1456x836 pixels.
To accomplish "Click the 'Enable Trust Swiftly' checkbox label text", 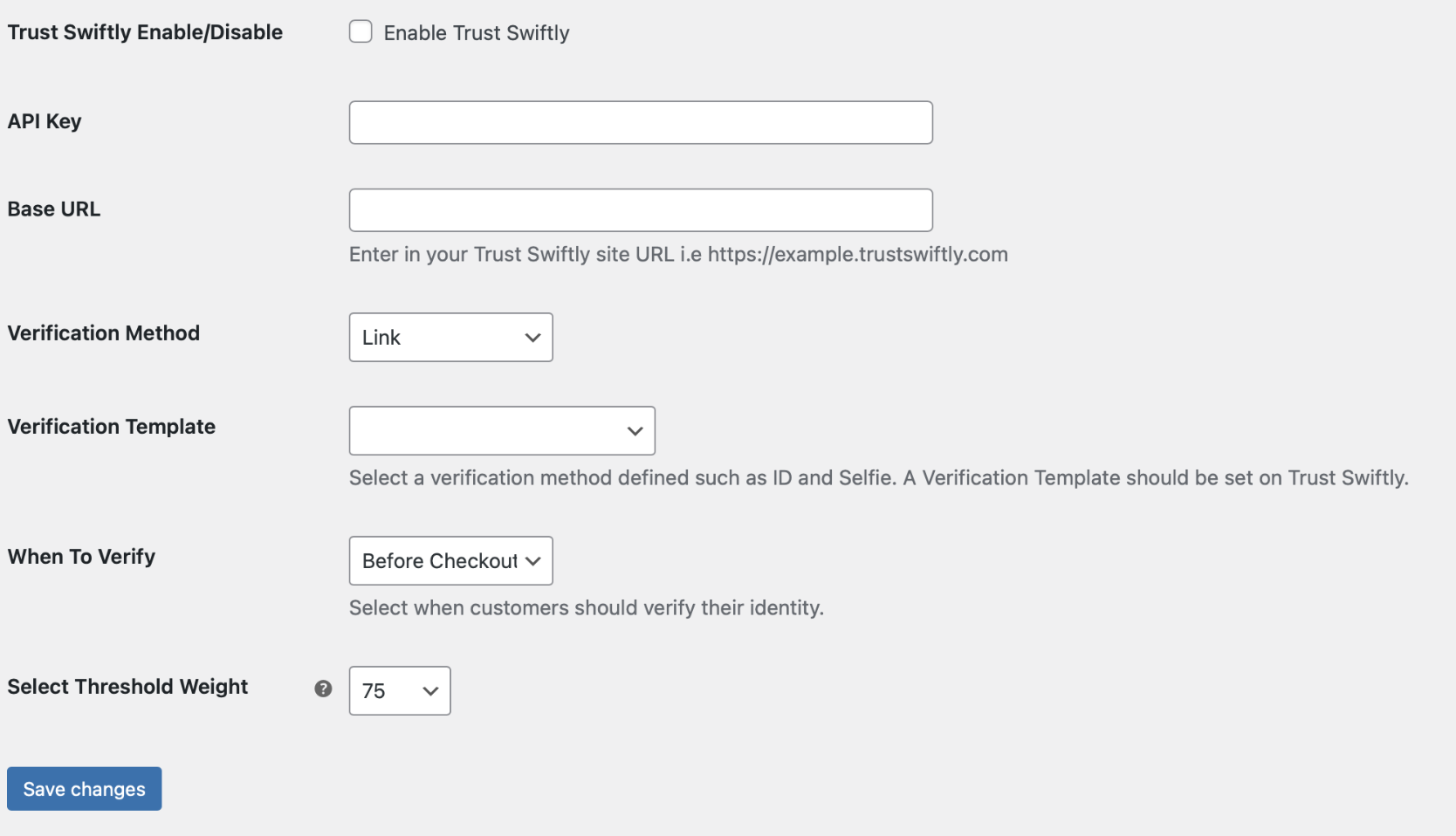I will coord(476,33).
